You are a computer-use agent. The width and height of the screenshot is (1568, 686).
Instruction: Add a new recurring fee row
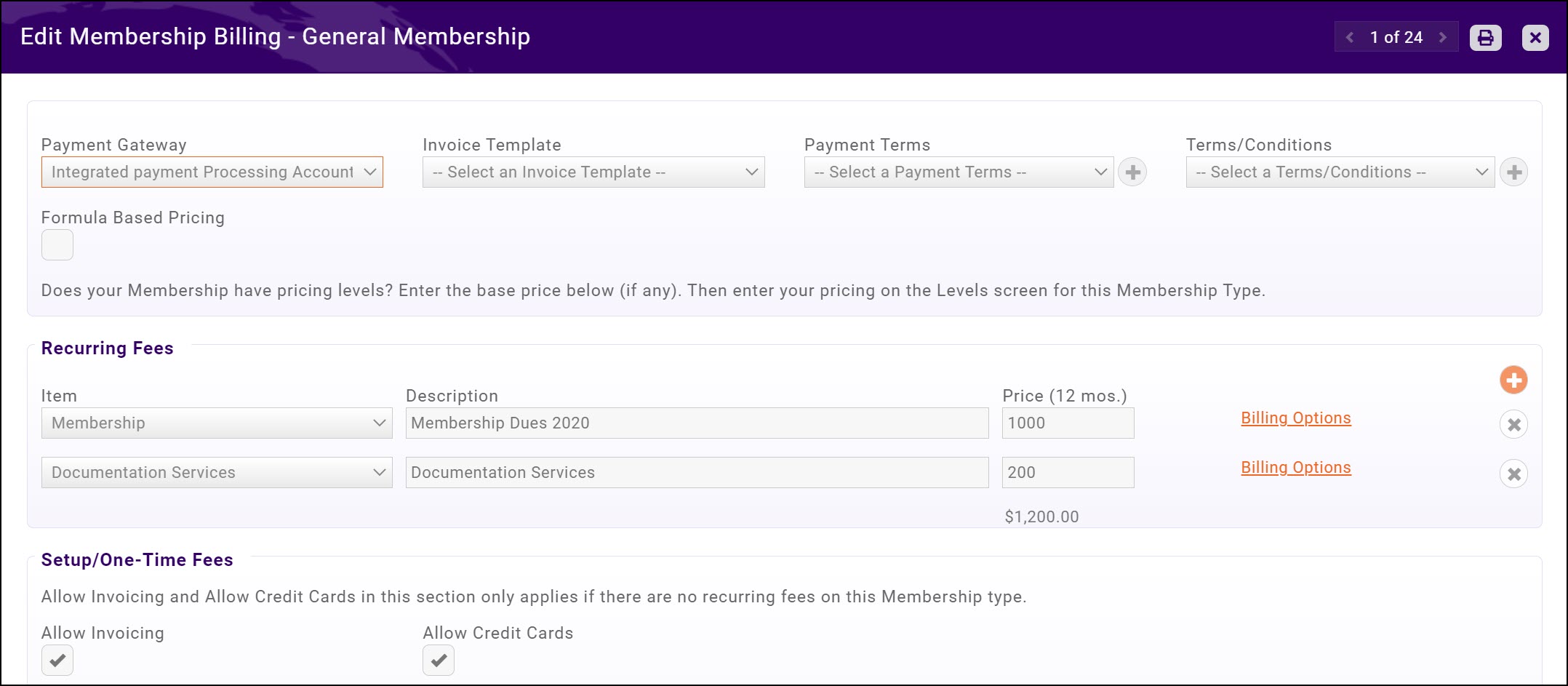1513,379
